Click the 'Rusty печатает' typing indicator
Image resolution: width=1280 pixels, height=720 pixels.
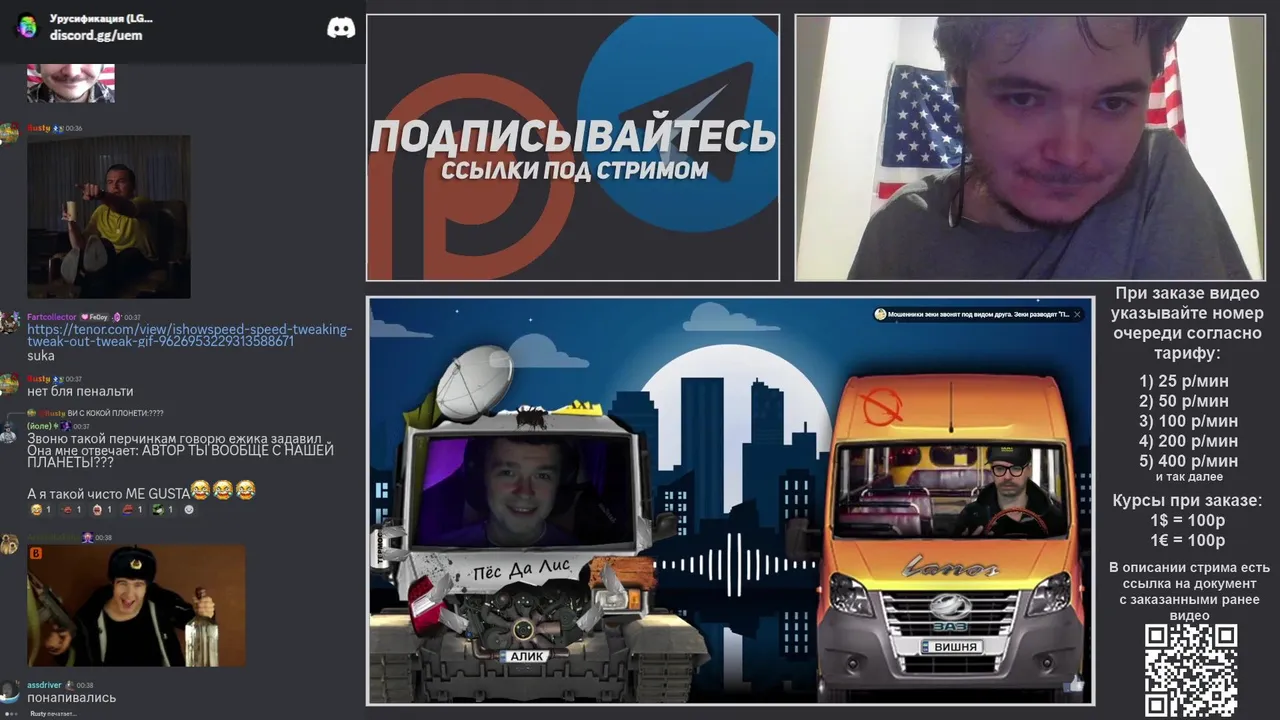coord(53,713)
